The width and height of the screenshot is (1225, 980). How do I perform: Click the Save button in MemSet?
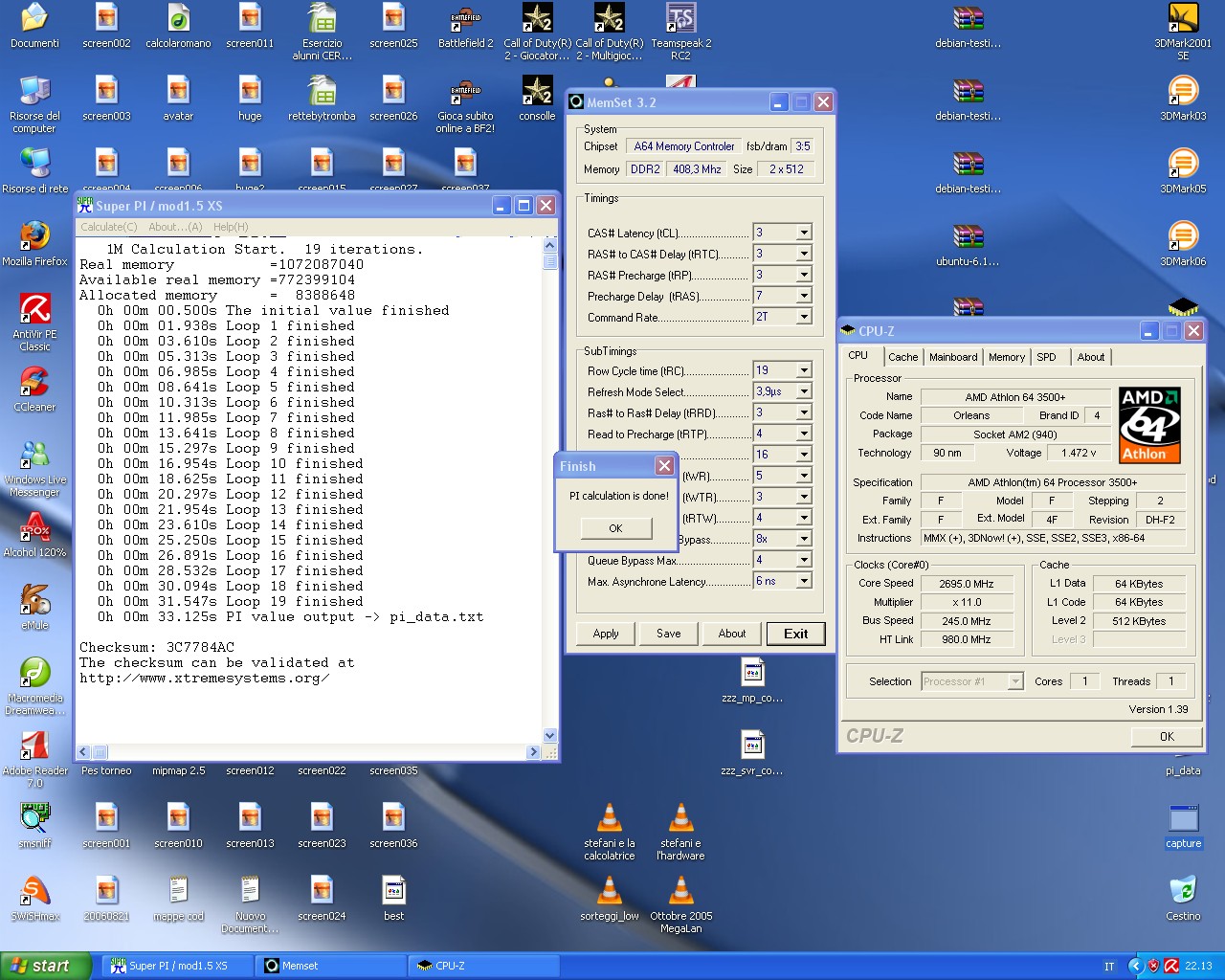[x=669, y=634]
